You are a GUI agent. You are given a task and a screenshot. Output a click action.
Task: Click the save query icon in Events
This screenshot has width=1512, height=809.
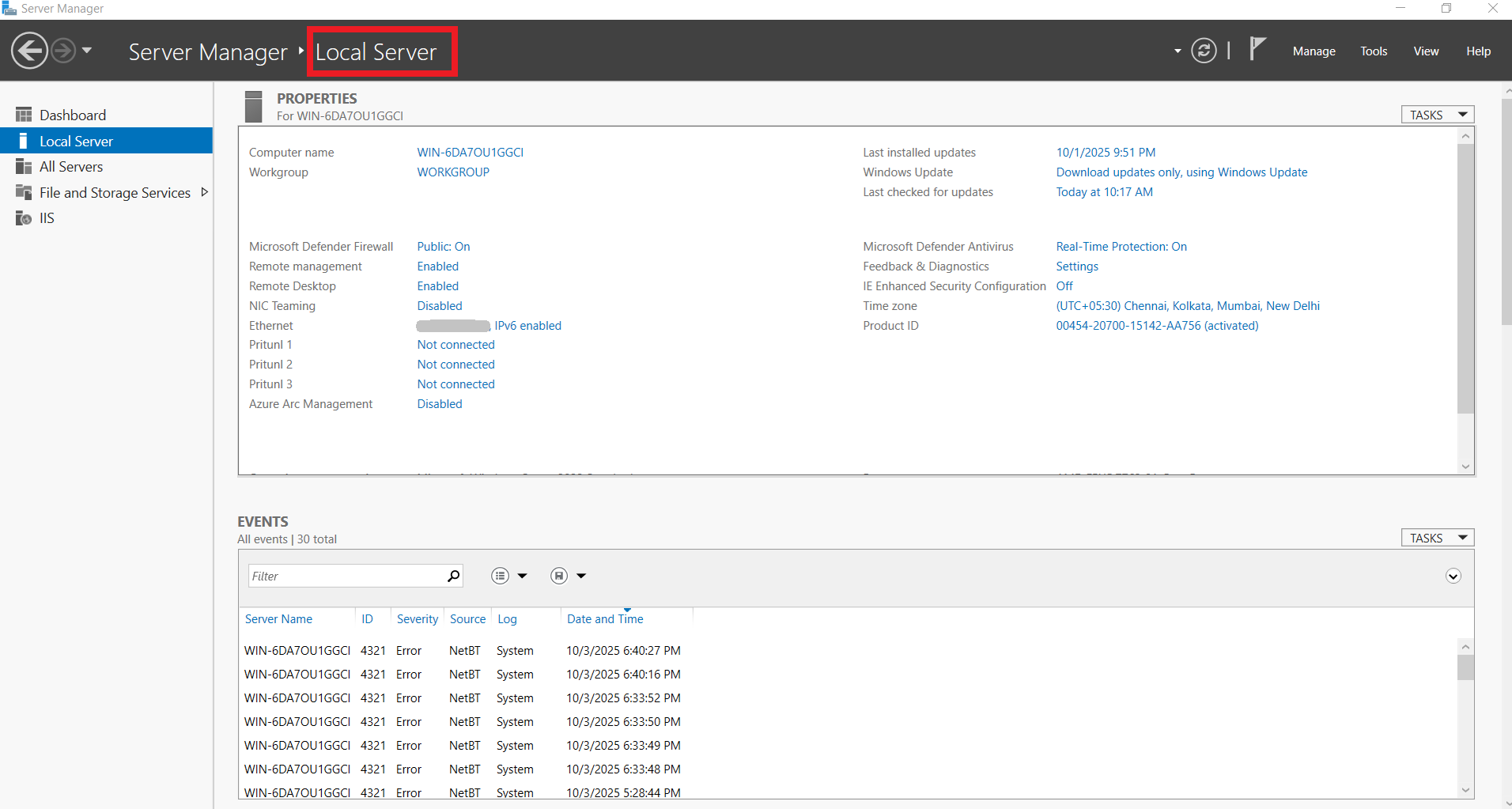[558, 575]
